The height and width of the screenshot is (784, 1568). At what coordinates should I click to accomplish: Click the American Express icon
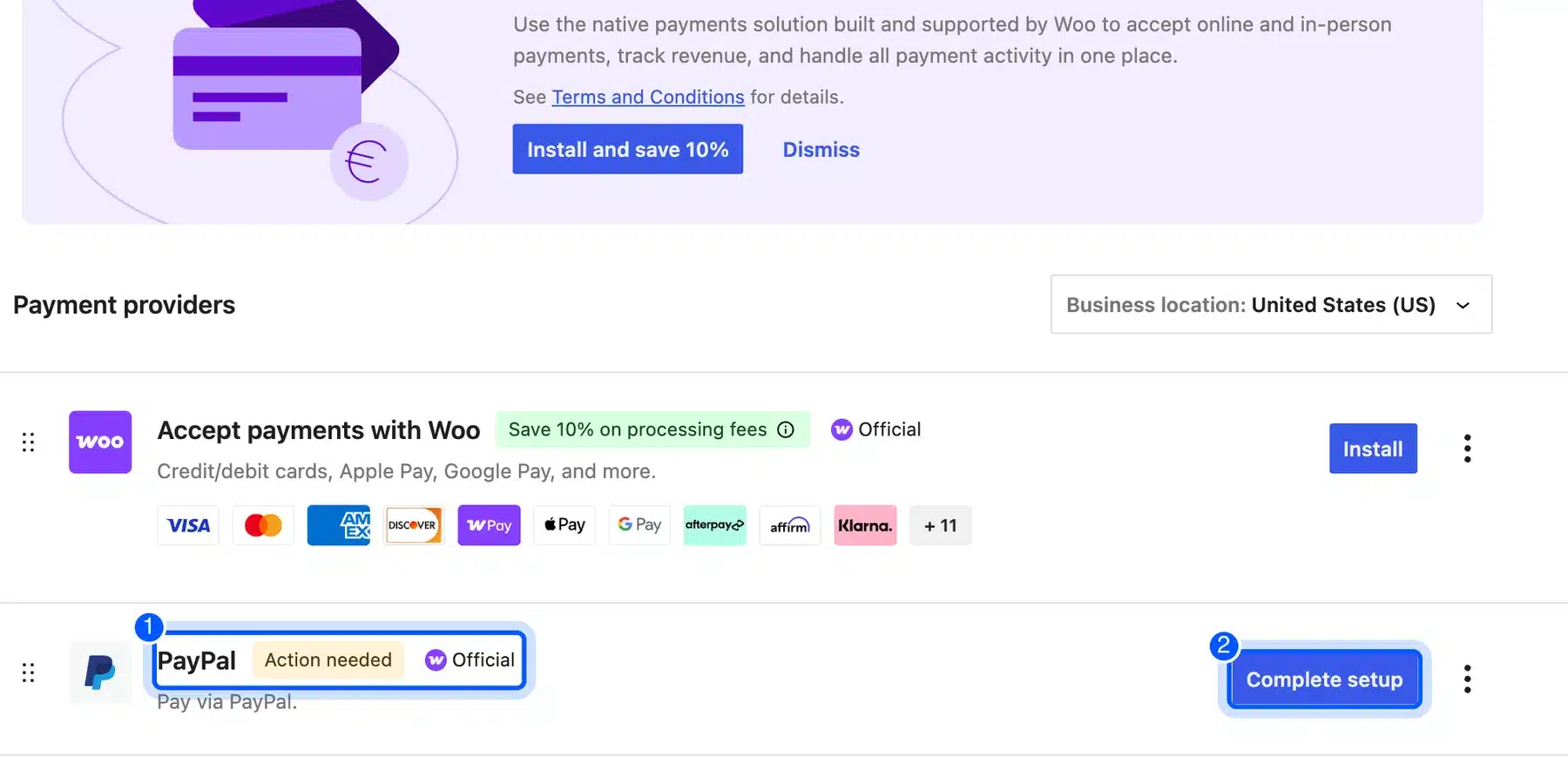pos(339,525)
